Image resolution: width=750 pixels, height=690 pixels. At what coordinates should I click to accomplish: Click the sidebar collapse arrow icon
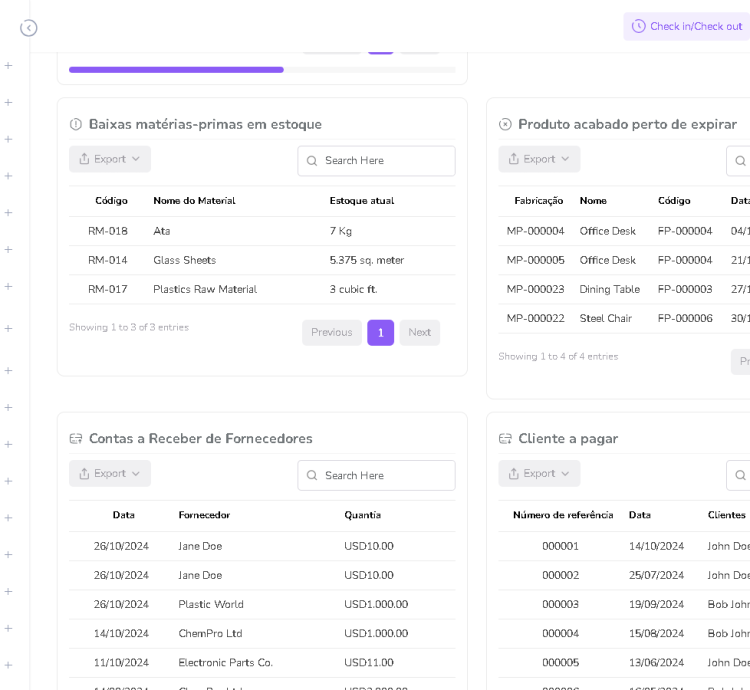click(29, 28)
